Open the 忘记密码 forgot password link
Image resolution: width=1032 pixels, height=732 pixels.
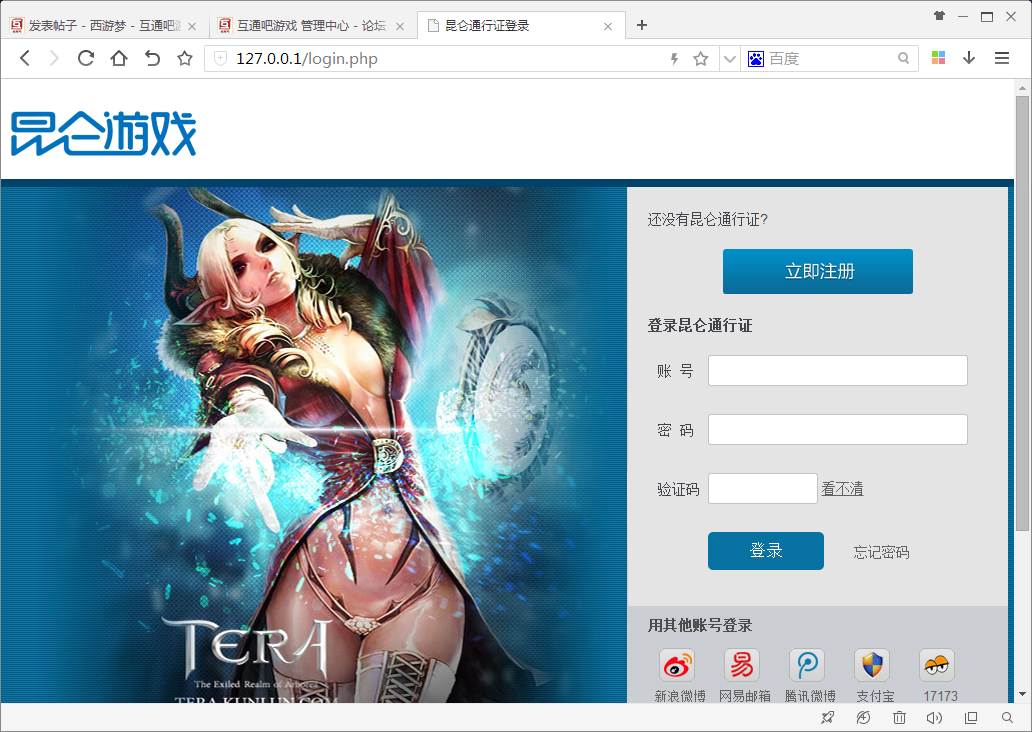coord(881,552)
